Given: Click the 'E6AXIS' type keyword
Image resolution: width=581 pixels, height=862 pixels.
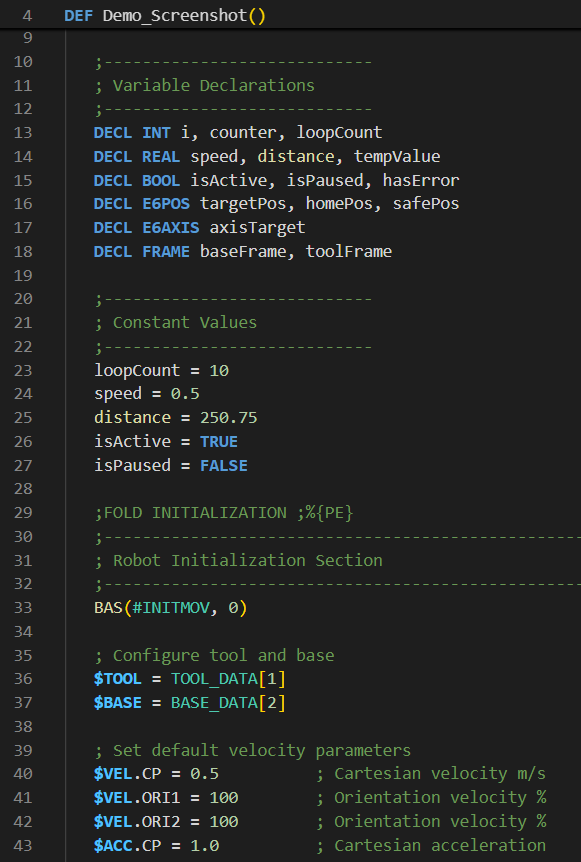Looking at the screenshot, I should coord(171,228).
